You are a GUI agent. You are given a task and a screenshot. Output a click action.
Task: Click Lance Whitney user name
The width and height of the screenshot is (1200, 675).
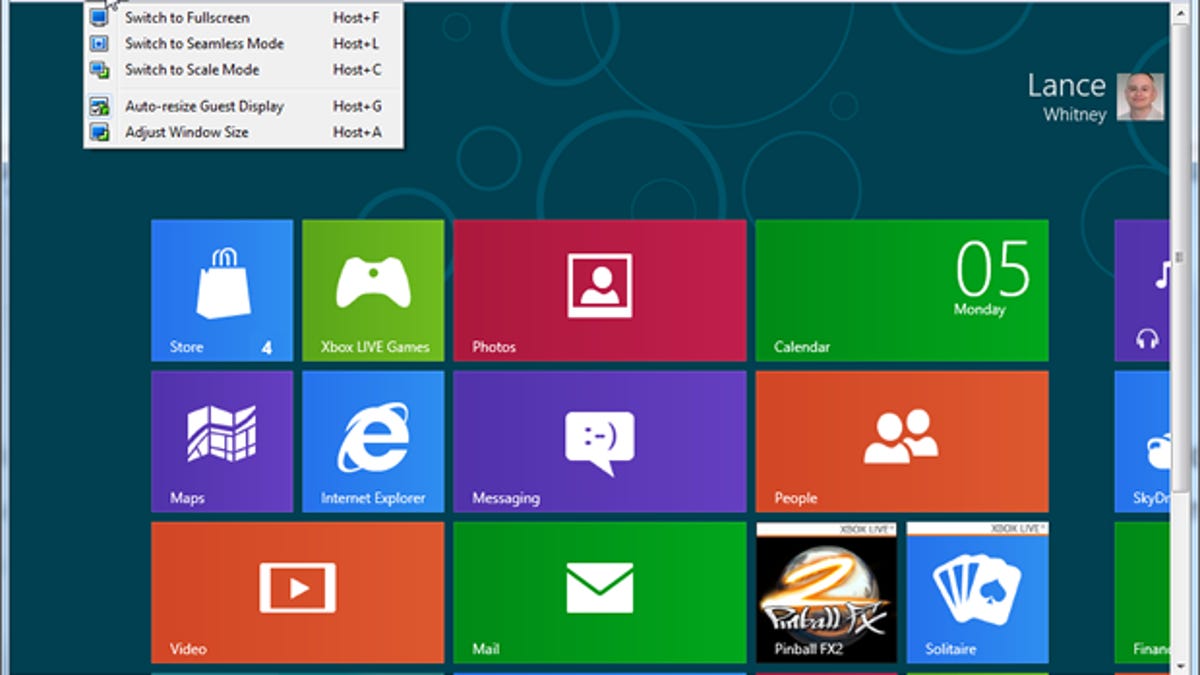point(1066,96)
